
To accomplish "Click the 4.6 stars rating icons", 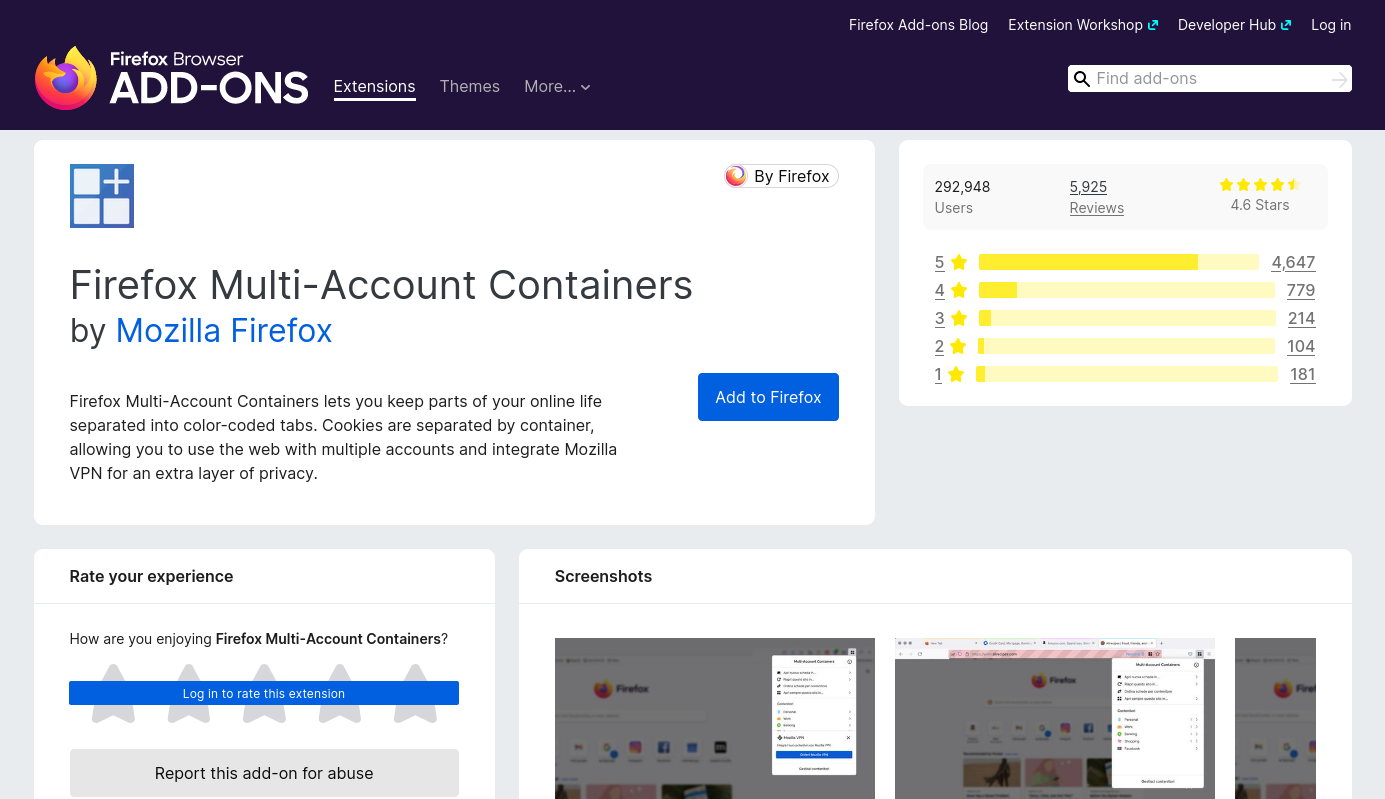I will coord(1259,185).
